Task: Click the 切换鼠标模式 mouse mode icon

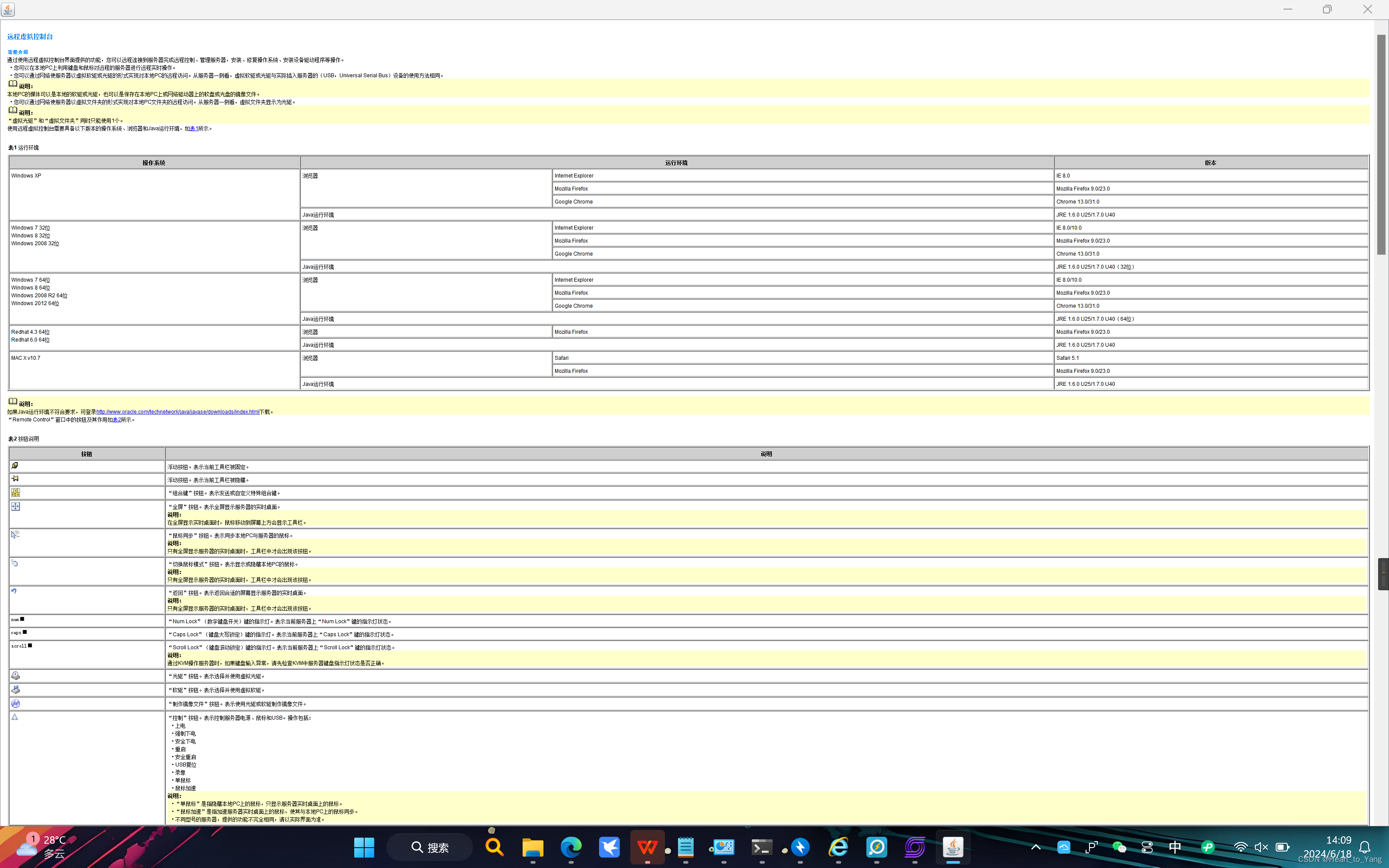Action: [16, 563]
